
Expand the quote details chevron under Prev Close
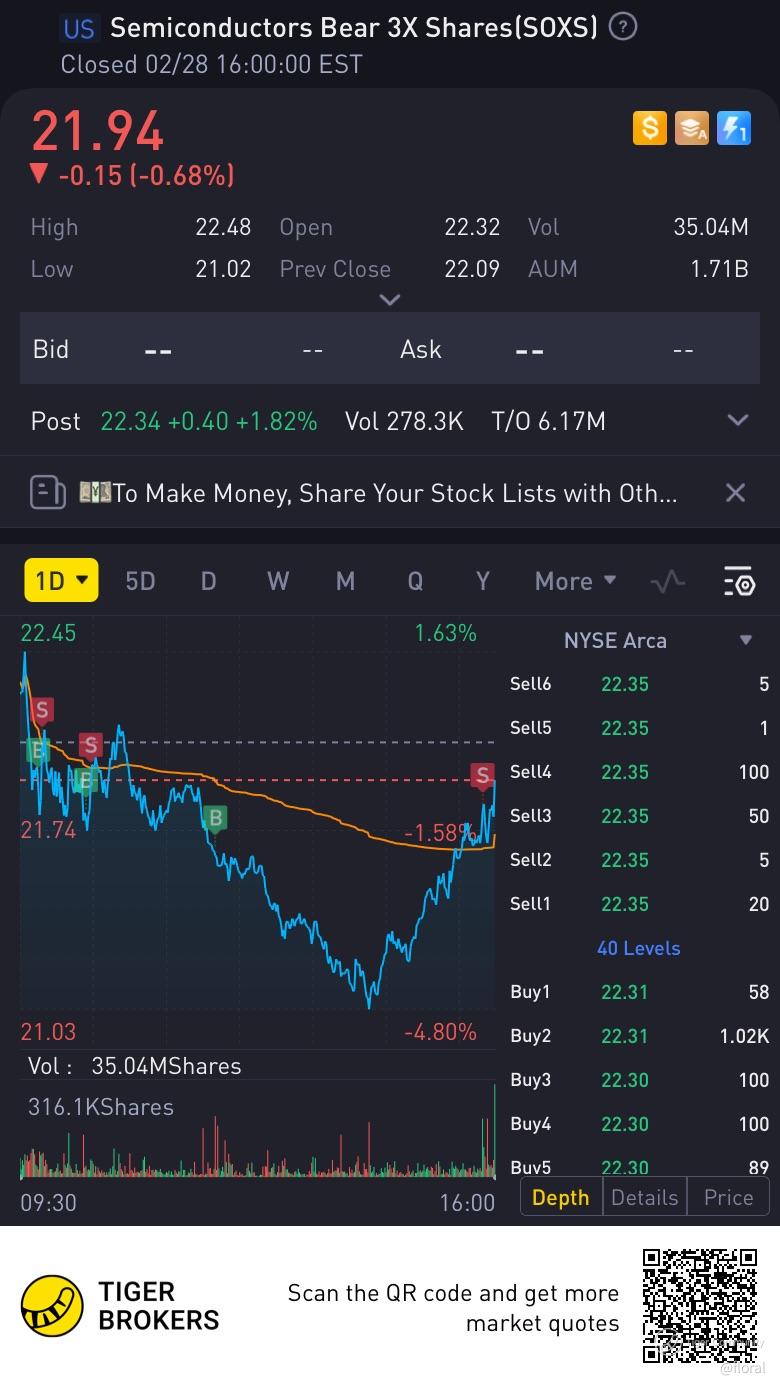[x=390, y=299]
